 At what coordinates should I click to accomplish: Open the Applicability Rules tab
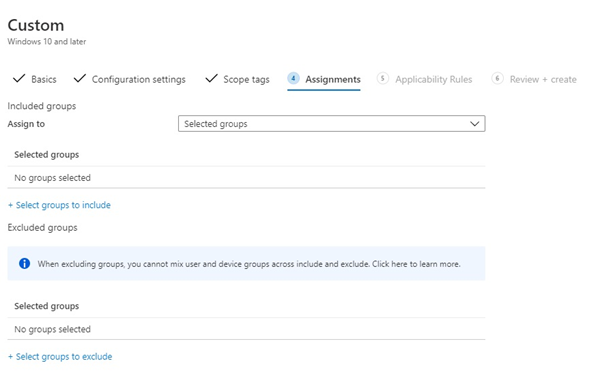pos(434,79)
